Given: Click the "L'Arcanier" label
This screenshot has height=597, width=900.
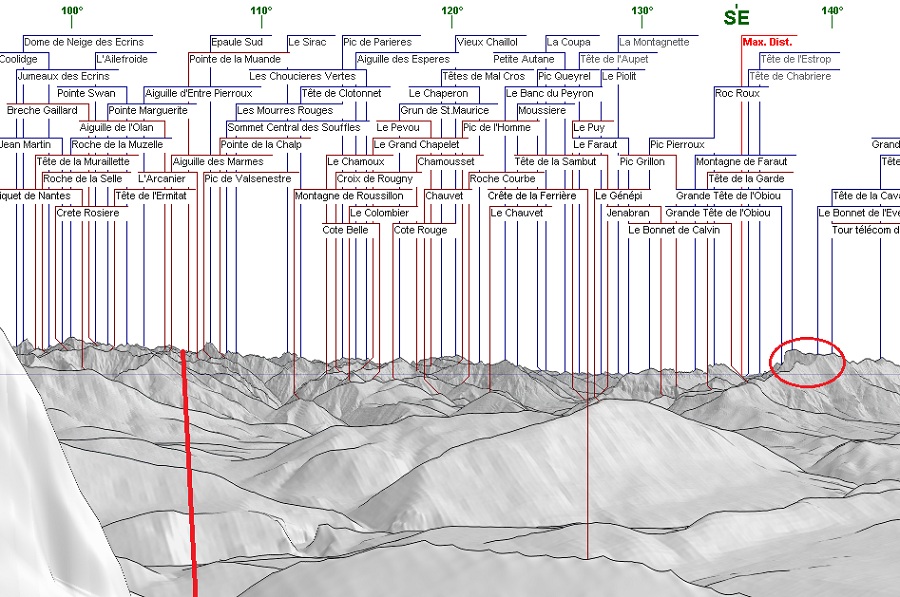Looking at the screenshot, I should point(162,179).
